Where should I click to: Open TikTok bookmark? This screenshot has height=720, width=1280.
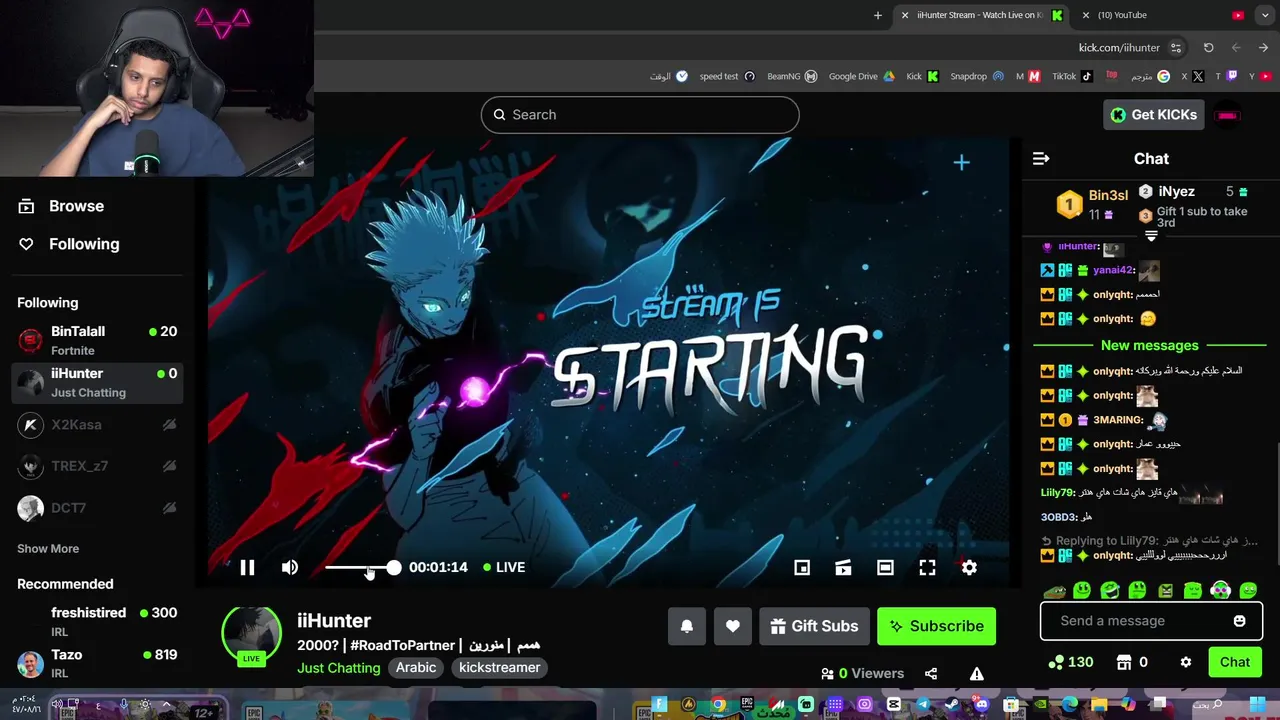tap(1071, 76)
